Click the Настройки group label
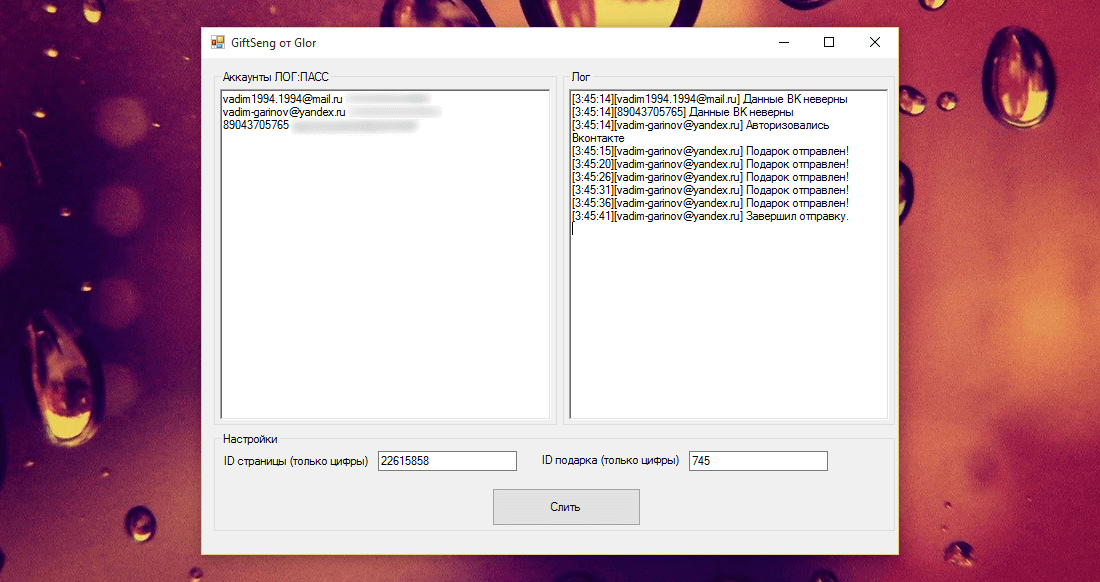This screenshot has width=1100, height=582. pyautogui.click(x=250, y=440)
